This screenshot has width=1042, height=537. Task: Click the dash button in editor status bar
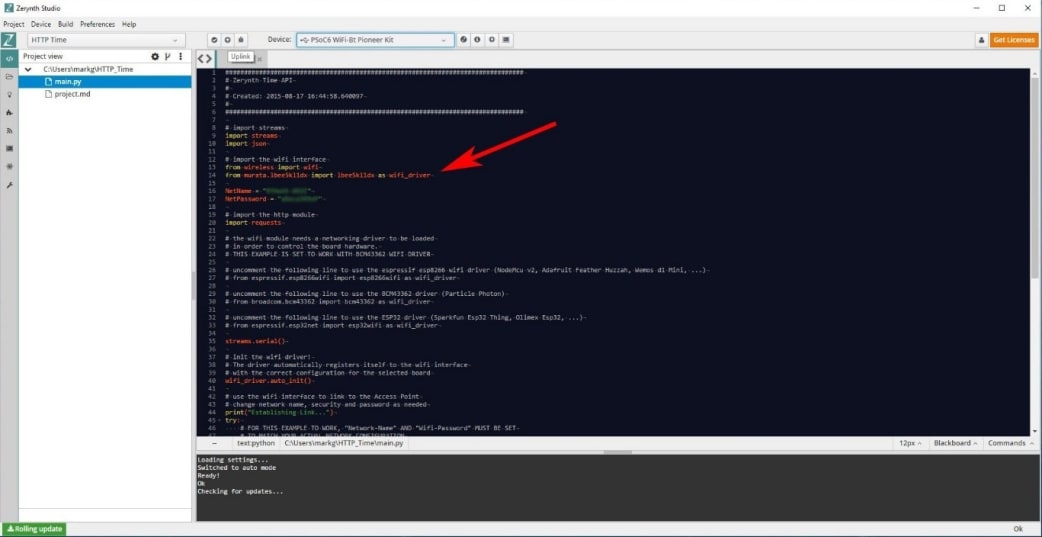coord(214,443)
